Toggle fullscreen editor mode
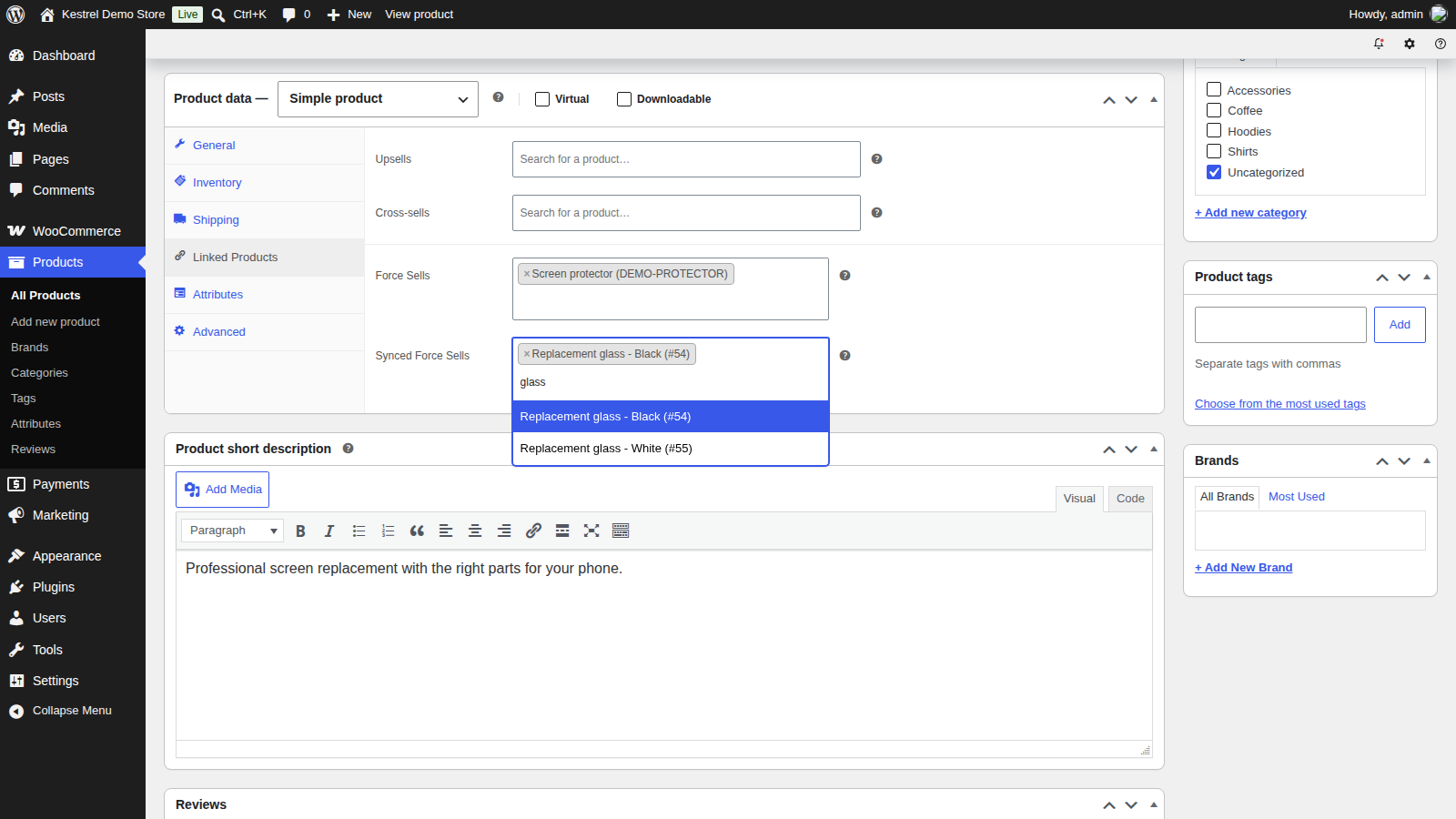The width and height of the screenshot is (1456, 819). 591,531
